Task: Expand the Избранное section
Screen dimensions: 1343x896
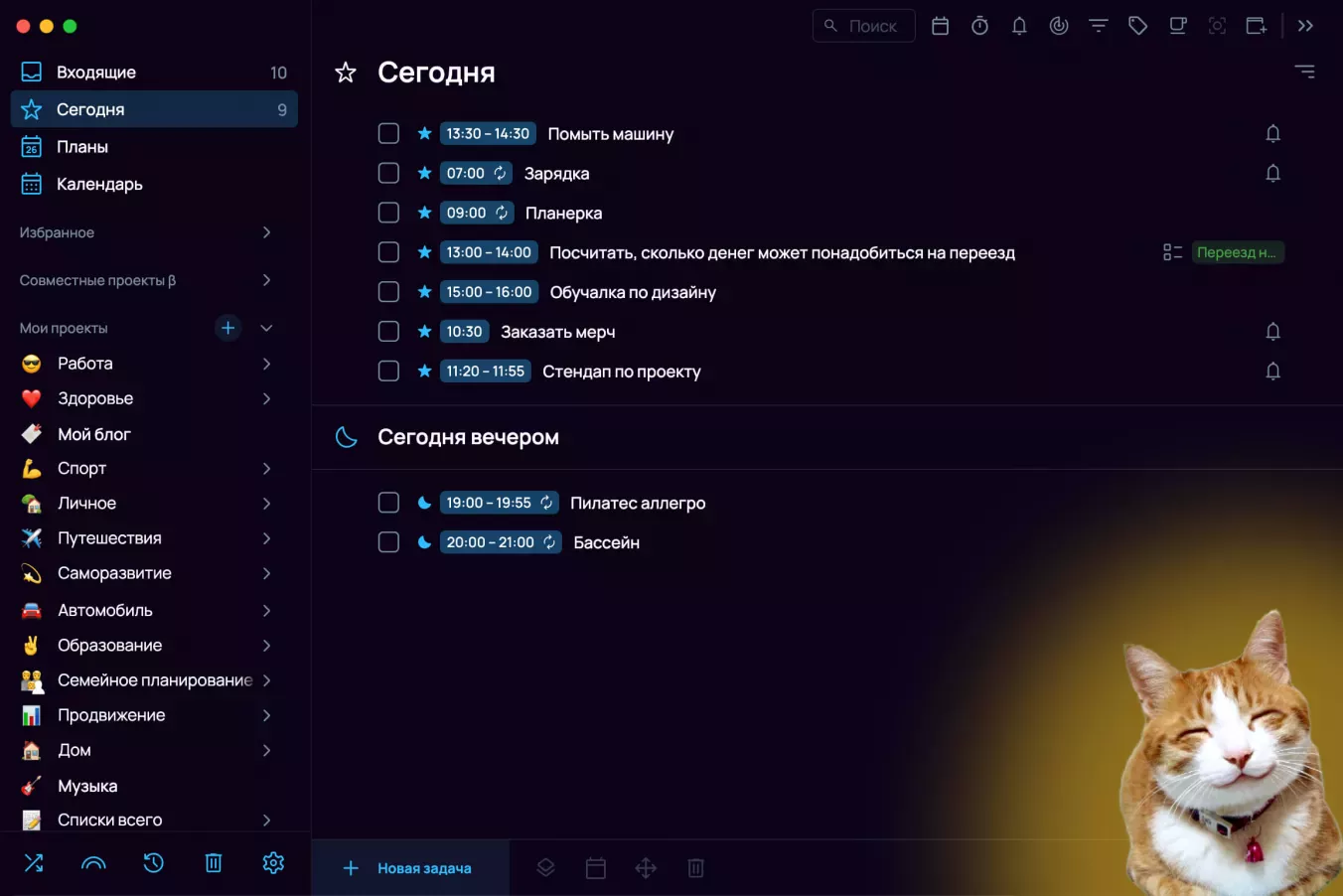Action: point(266,232)
